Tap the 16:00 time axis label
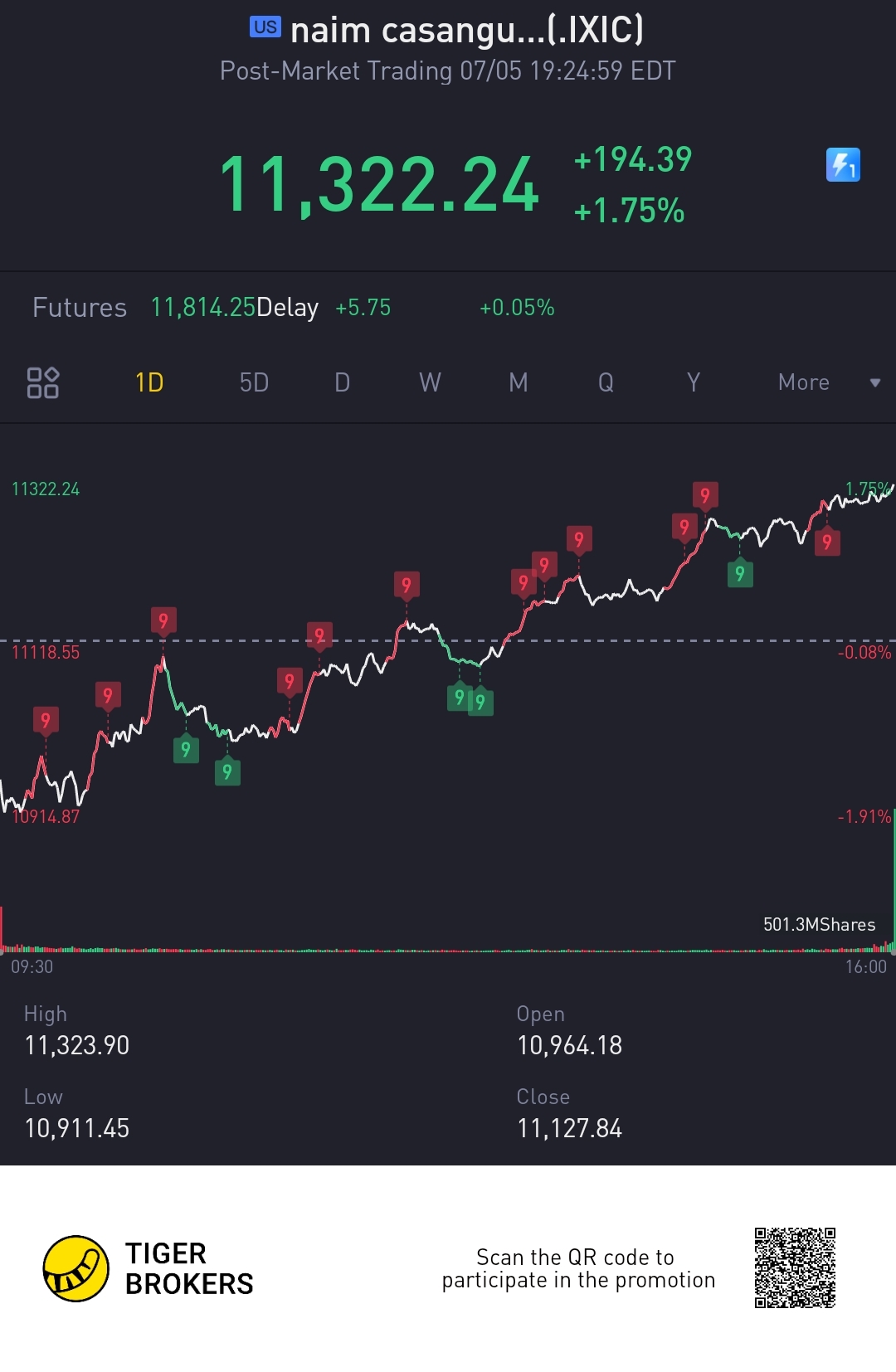The width and height of the screenshot is (896, 1372). pos(866,967)
